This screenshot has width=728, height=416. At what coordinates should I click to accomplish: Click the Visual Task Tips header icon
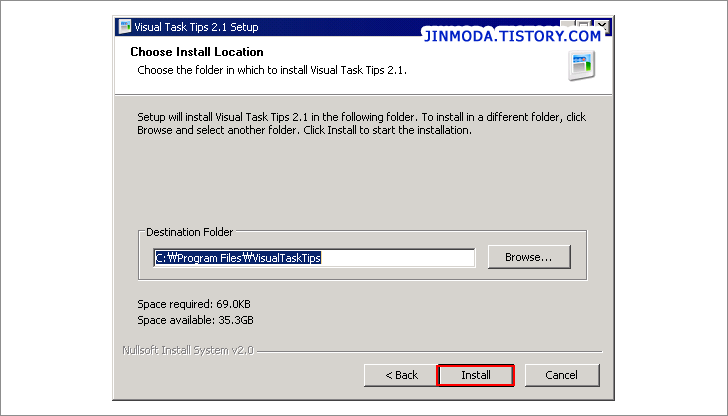pos(582,65)
